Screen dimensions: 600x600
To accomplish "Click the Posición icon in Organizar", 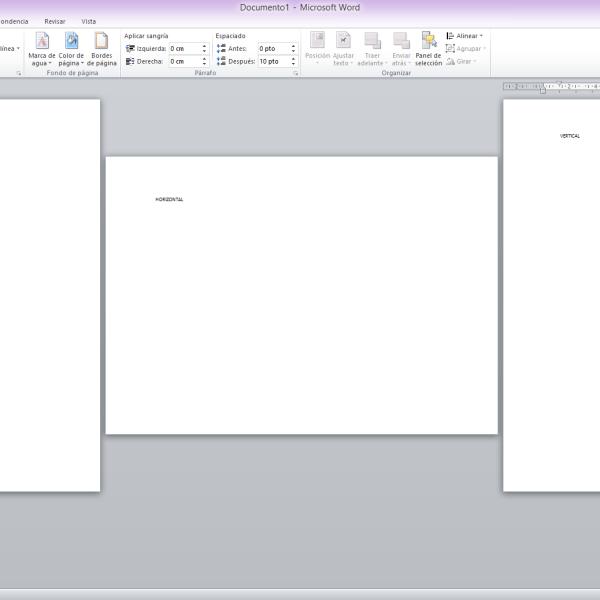I will 317,40.
